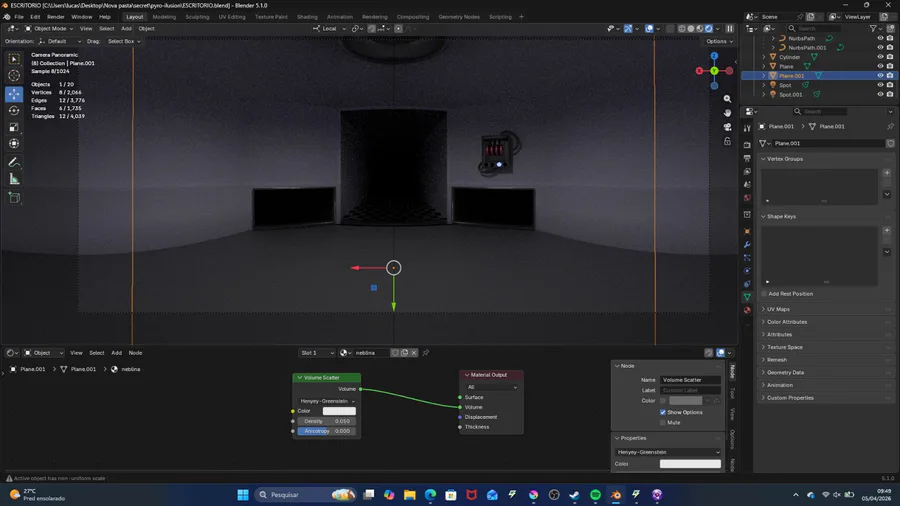Select the Measure tool

point(14,180)
